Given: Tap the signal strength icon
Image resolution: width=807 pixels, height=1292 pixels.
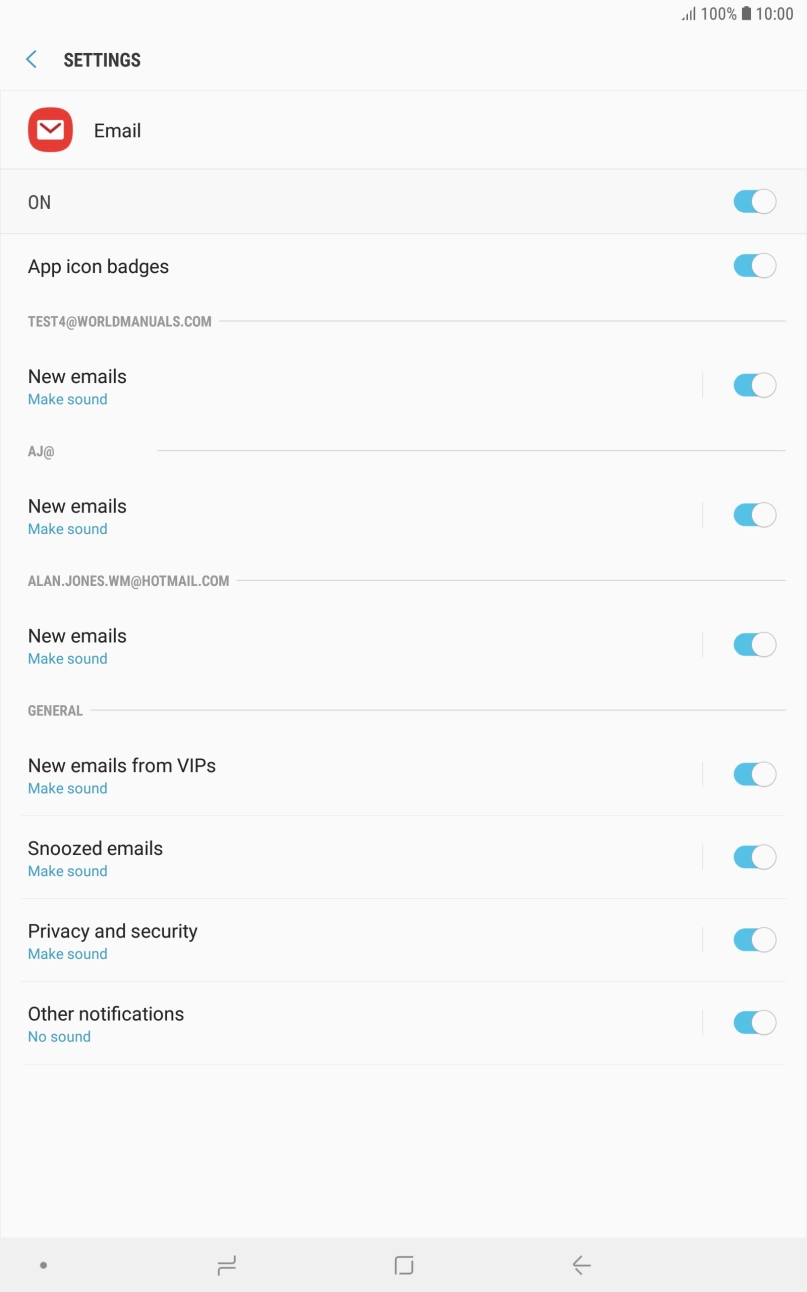Looking at the screenshot, I should pyautogui.click(x=688, y=14).
